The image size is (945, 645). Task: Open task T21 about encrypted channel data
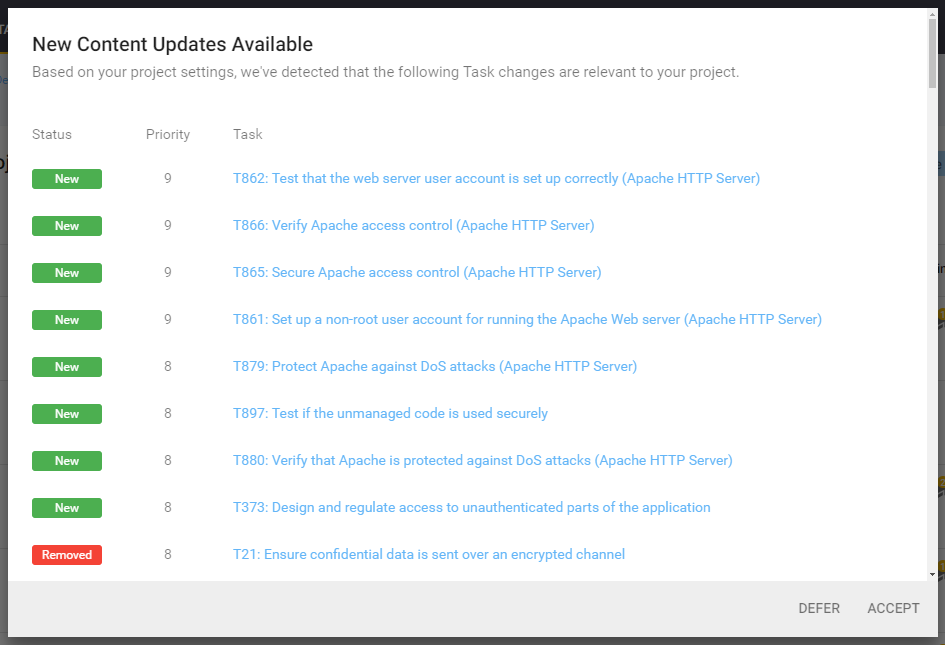(x=428, y=554)
